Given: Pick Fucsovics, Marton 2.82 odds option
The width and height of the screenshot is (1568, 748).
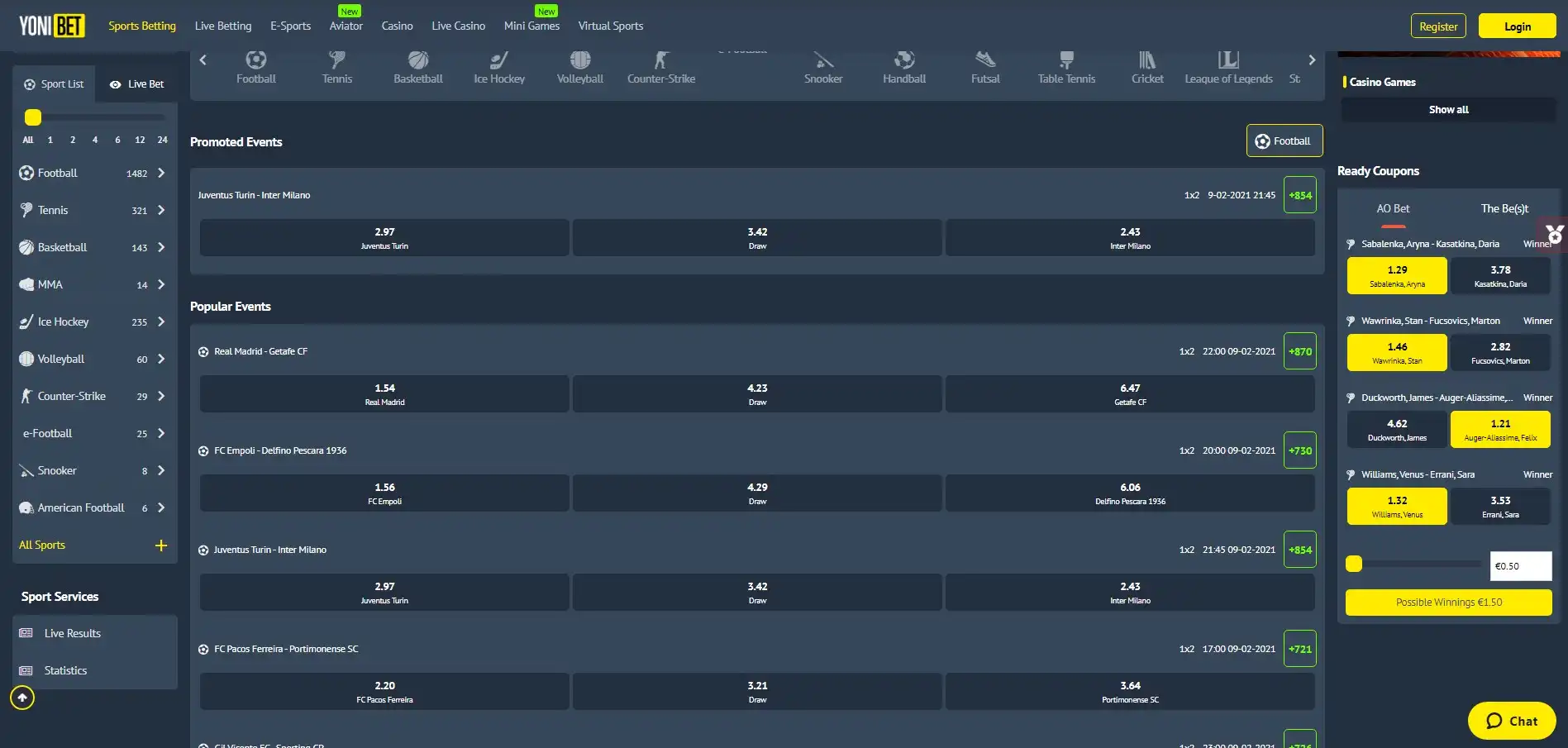Looking at the screenshot, I should pos(1499,352).
